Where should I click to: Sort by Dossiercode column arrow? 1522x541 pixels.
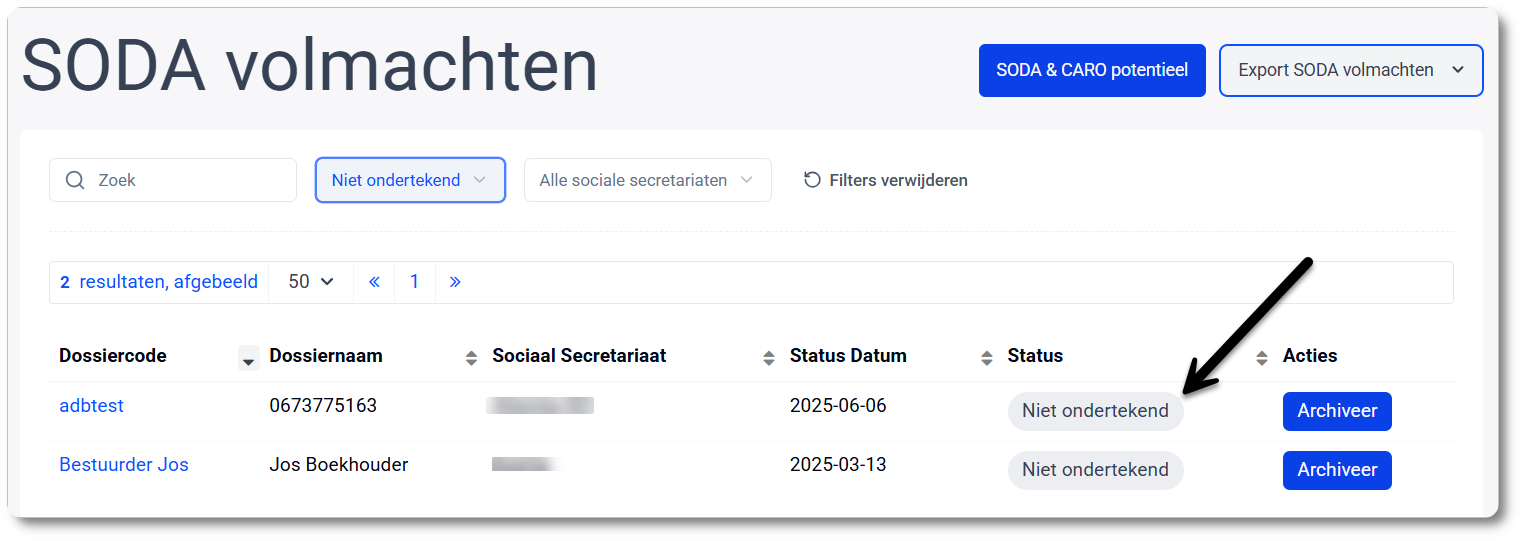click(x=248, y=358)
